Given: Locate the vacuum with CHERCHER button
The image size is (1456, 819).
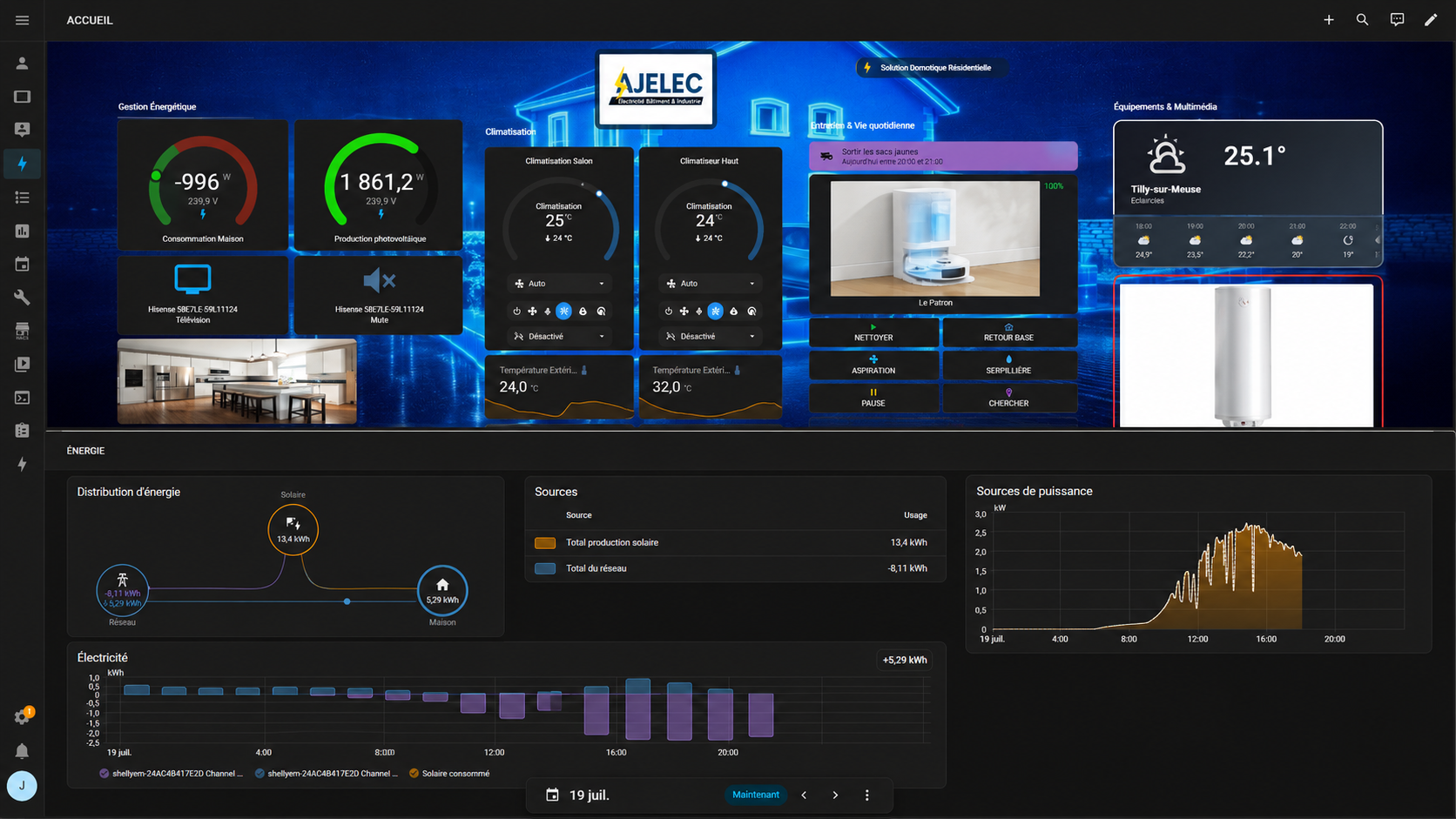Looking at the screenshot, I should (x=1008, y=398).
